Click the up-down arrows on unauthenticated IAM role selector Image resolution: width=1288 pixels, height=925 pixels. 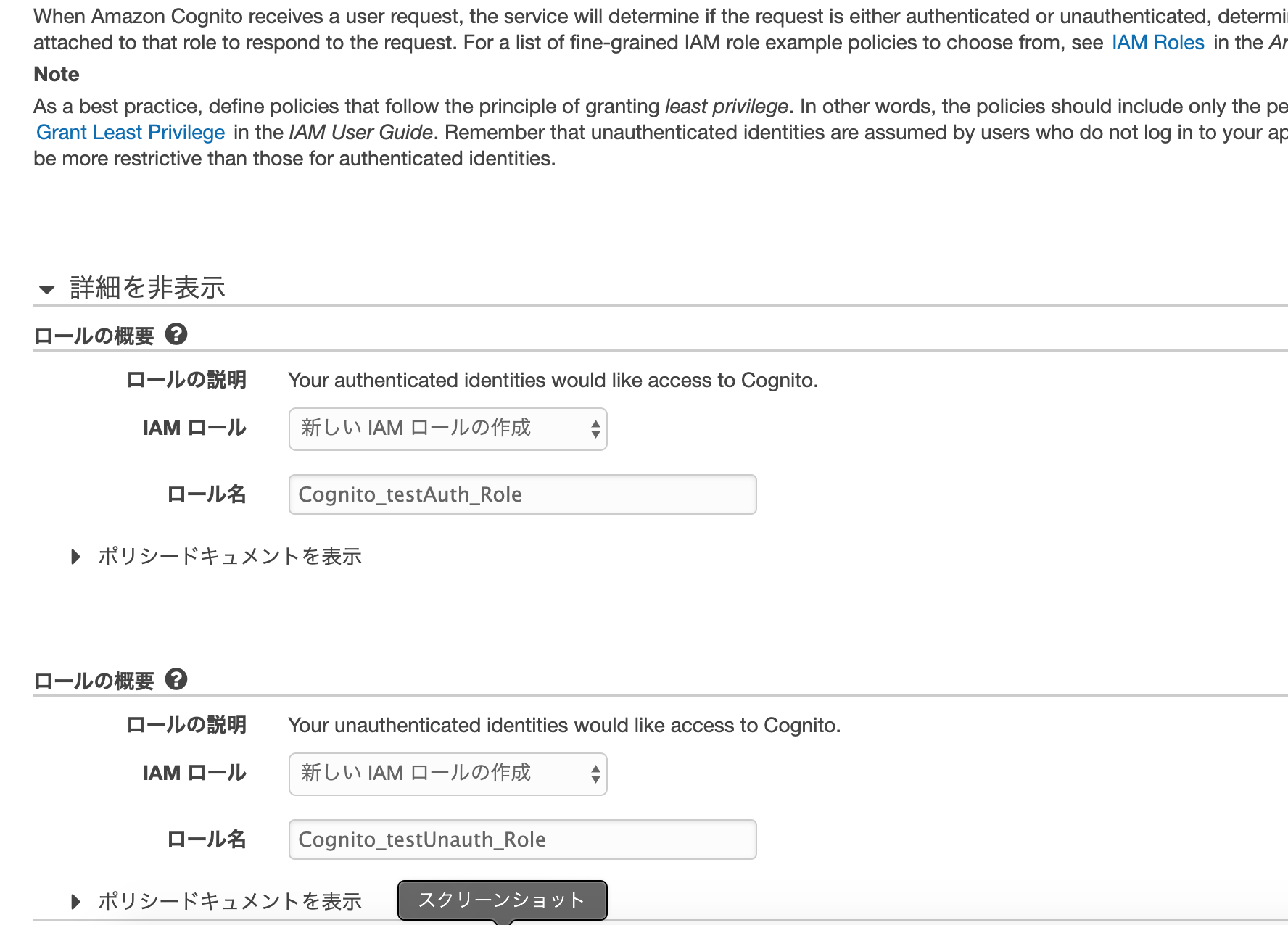point(595,774)
